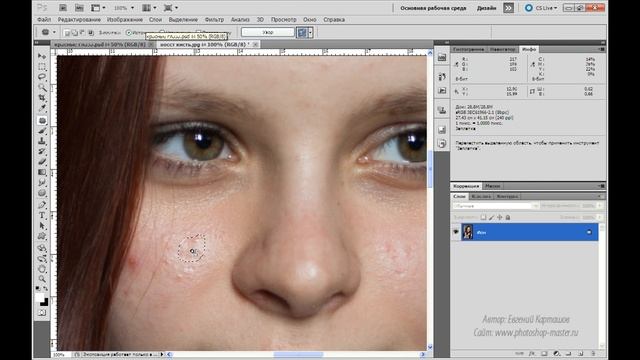Screen dimensions: 640x360
Task: Select the Dodge tool
Action: (x=42, y=193)
